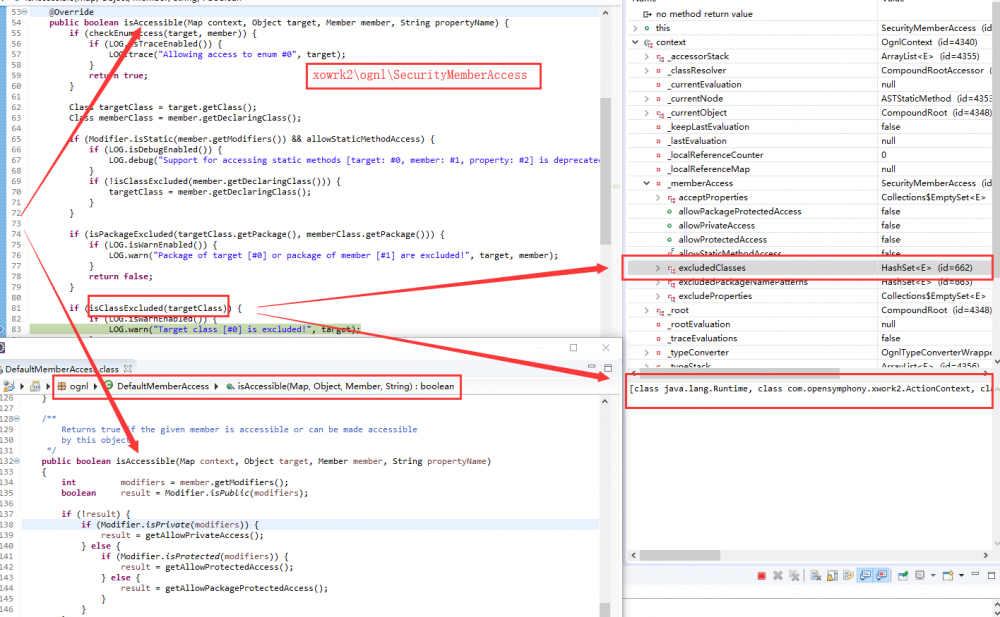Select _localReferenceCounter variable row
Image resolution: width=1000 pixels, height=617 pixels.
pyautogui.click(x=809, y=154)
